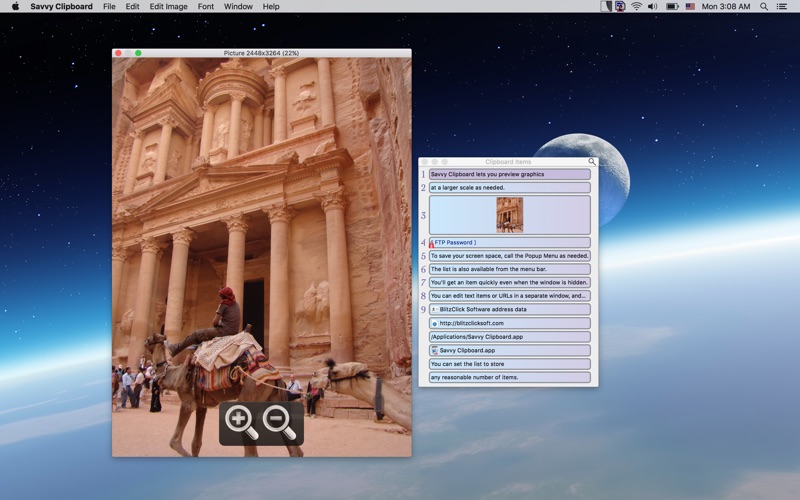Select the 'Savvy Clipboard.app' file item
The width and height of the screenshot is (800, 500).
coord(510,351)
